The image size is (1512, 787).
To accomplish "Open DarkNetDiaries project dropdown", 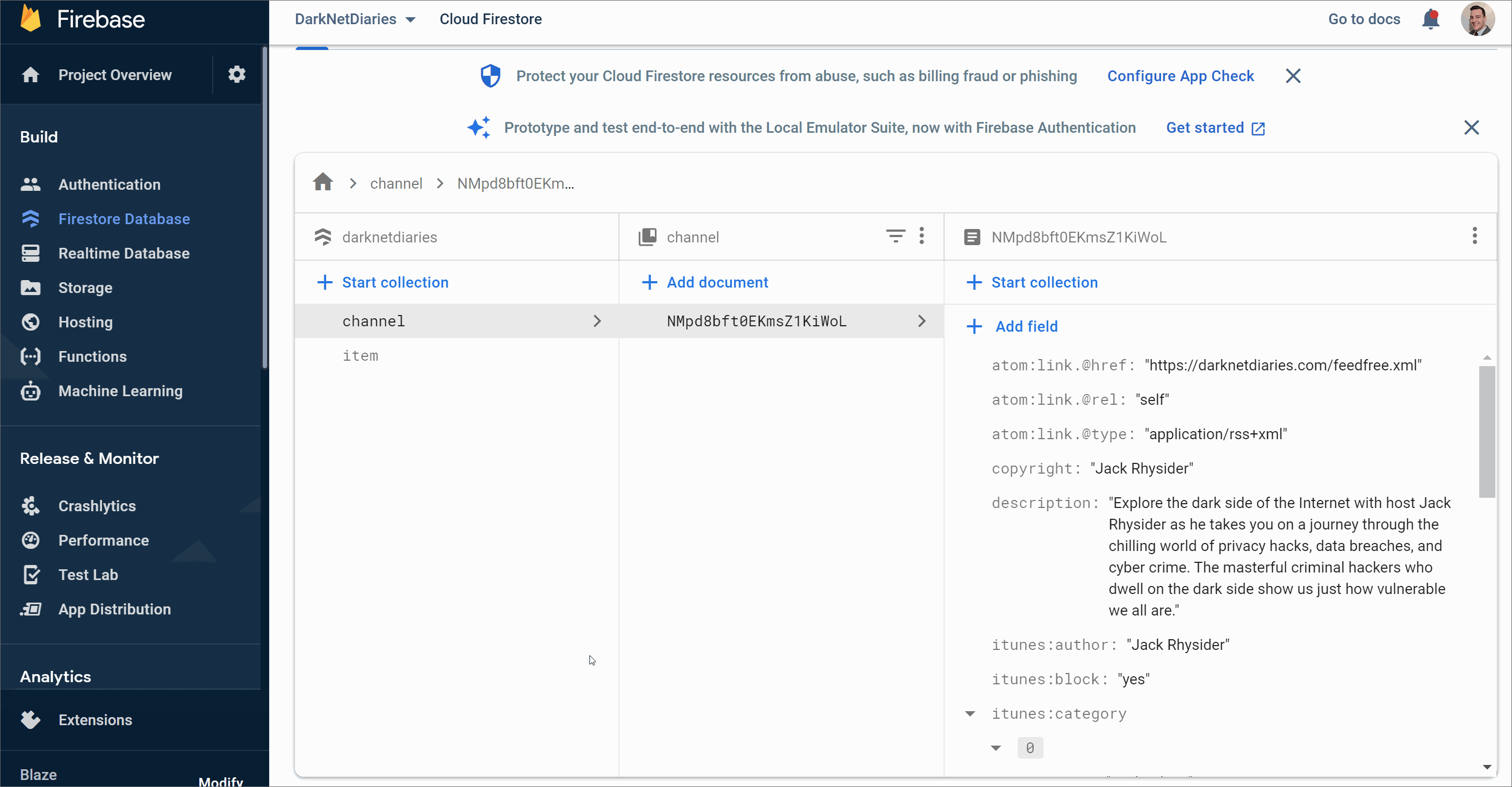I will 355,19.
